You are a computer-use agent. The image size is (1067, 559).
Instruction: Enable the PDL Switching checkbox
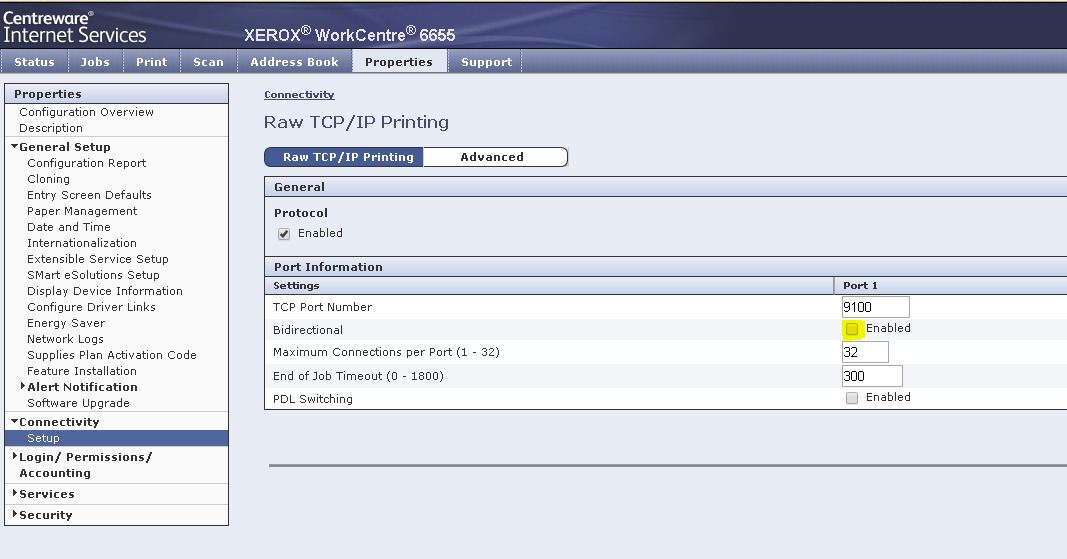(852, 398)
